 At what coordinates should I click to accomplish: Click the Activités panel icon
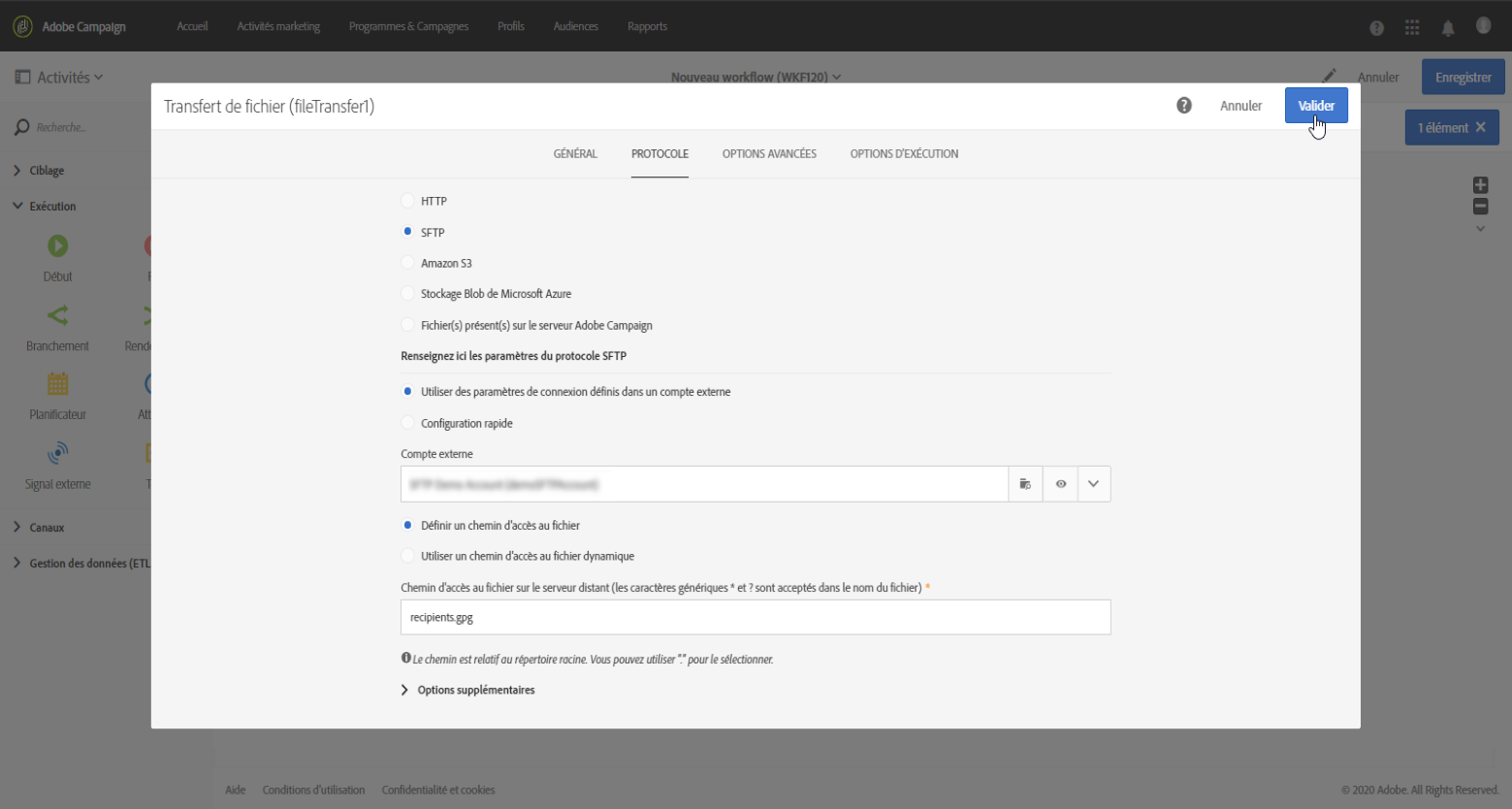pos(22,77)
